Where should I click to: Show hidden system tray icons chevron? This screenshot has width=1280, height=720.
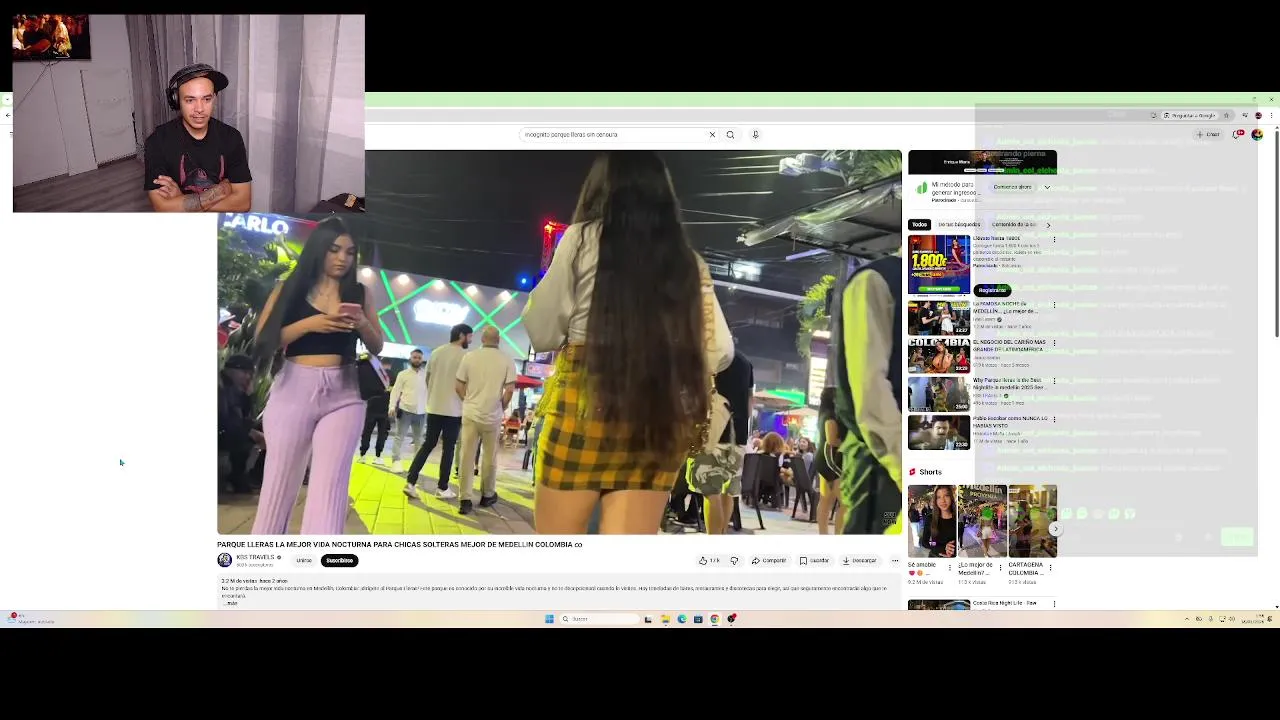pos(1186,619)
